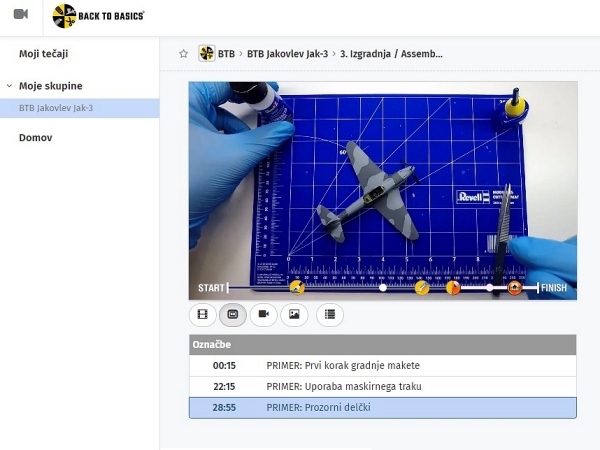Click first yellow marker on video timeline
600x450 pixels.
point(297,288)
